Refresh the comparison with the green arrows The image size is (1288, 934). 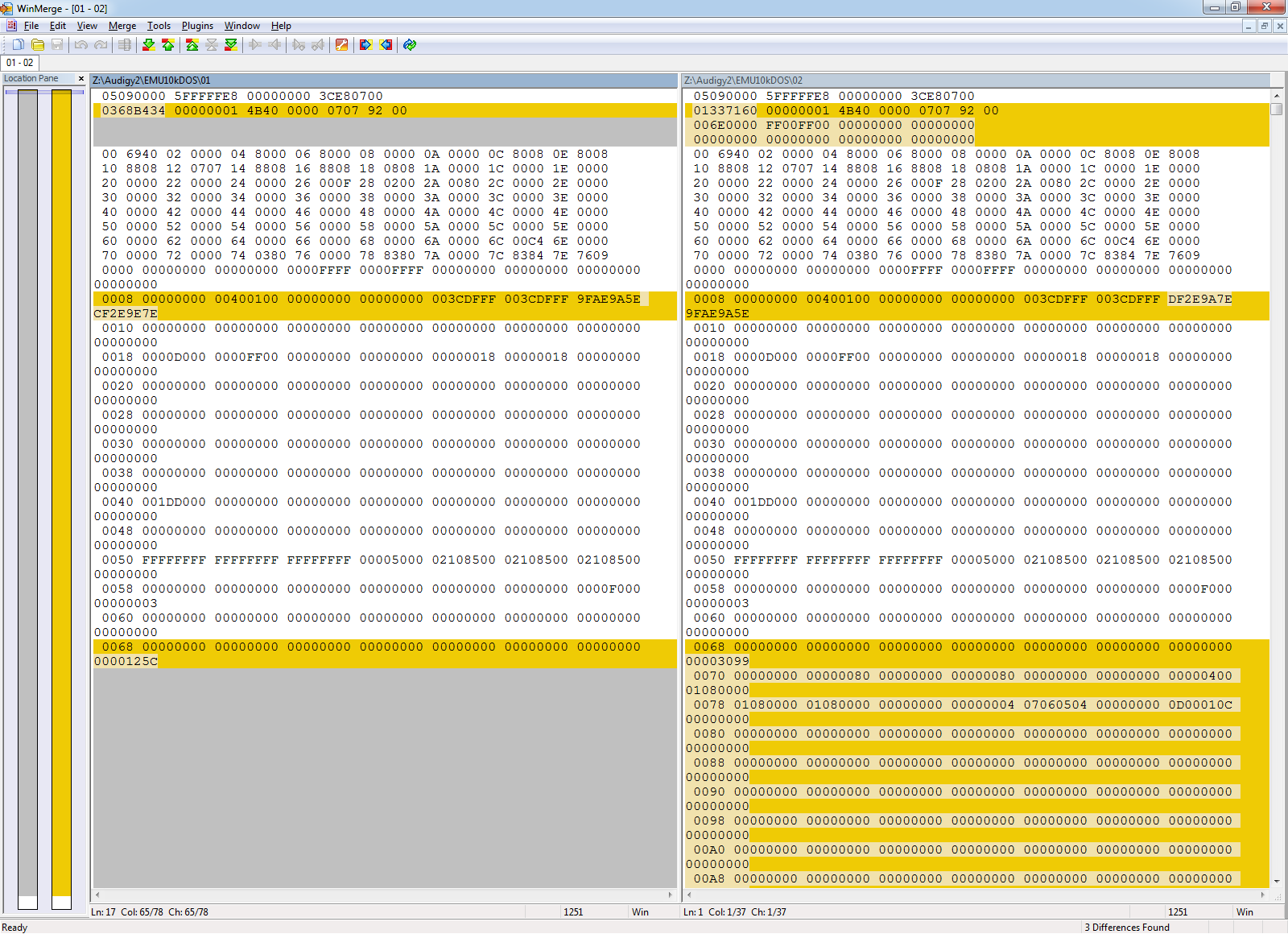pos(410,45)
